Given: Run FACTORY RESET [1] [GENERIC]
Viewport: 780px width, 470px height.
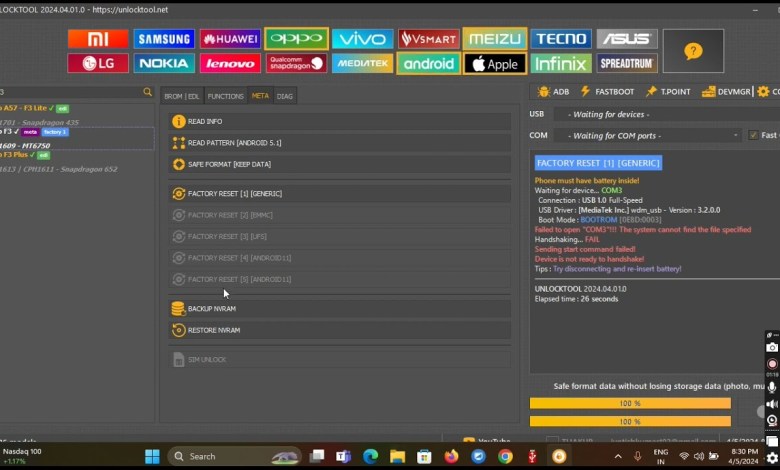Looking at the screenshot, I should click(x=340, y=193).
